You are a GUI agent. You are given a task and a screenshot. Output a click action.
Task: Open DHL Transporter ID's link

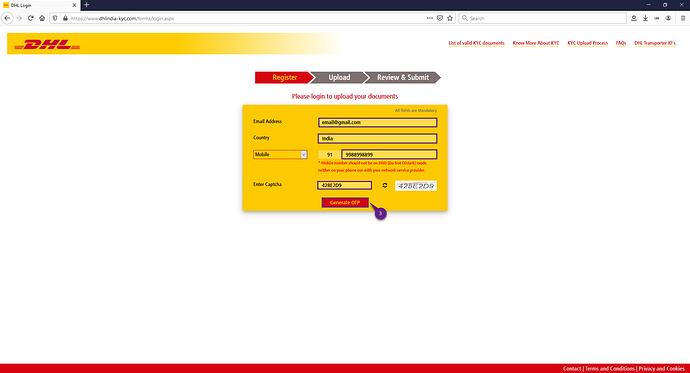pos(654,43)
